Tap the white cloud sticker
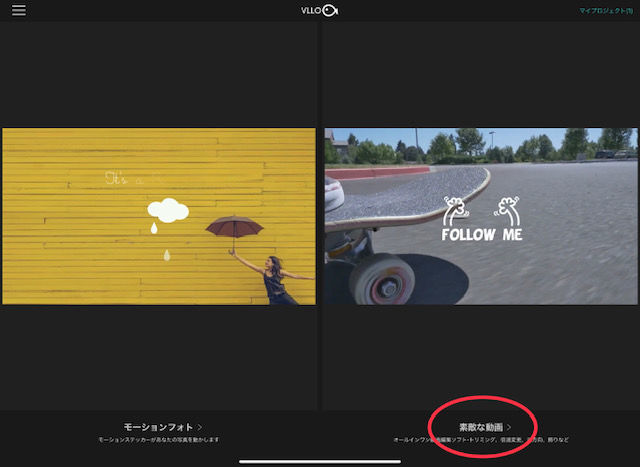Viewport: 640px width, 467px height. pos(168,210)
